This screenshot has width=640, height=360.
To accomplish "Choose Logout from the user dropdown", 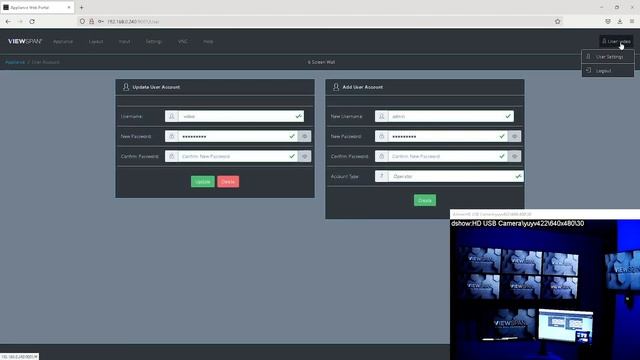I will (608, 71).
